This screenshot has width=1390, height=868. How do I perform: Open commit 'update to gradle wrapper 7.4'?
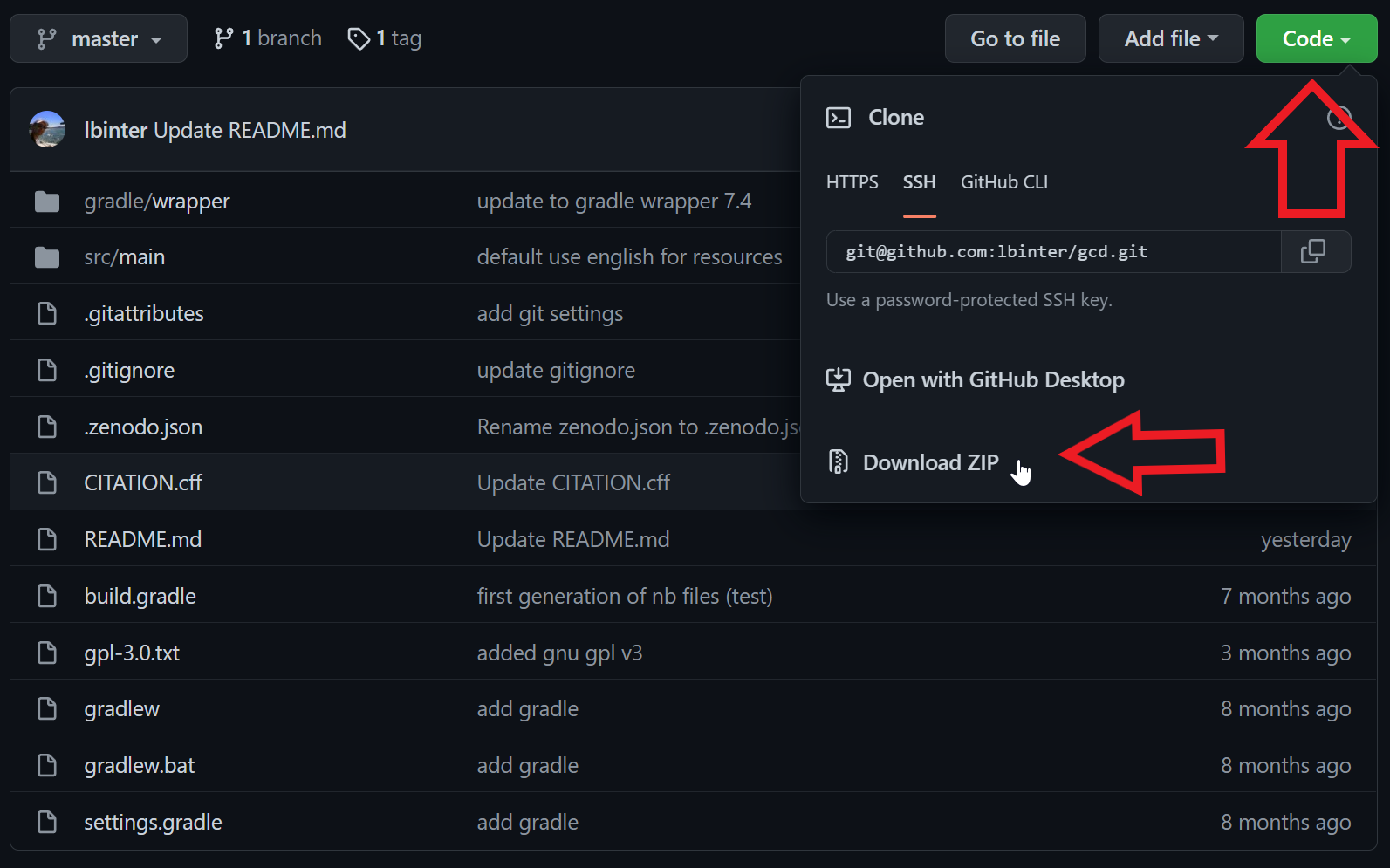tap(614, 202)
